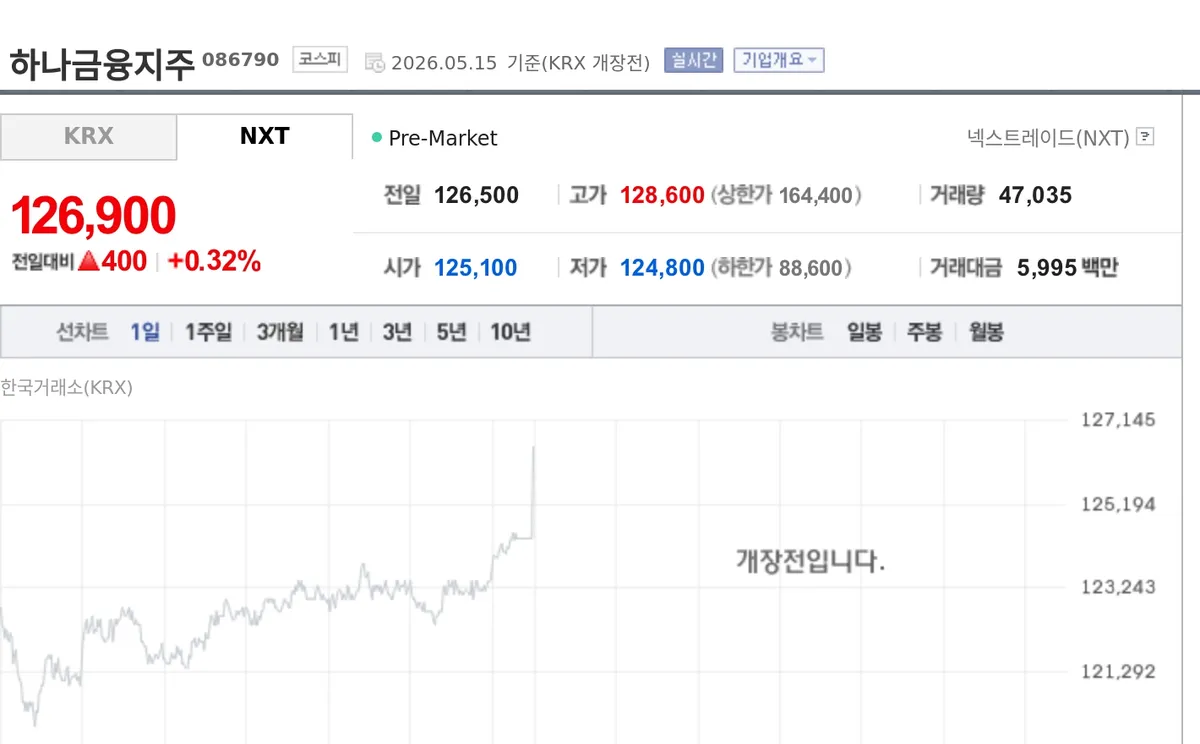Click the red up-triangle change indicator
This screenshot has width=1200, height=744.
[x=88, y=261]
